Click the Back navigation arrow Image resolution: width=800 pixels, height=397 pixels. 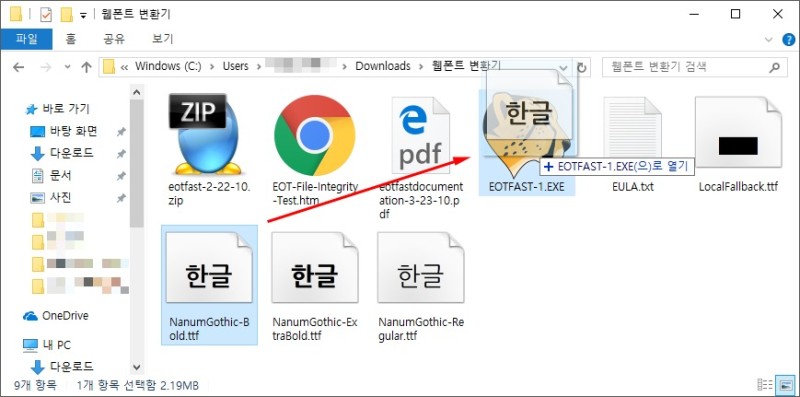(18, 67)
